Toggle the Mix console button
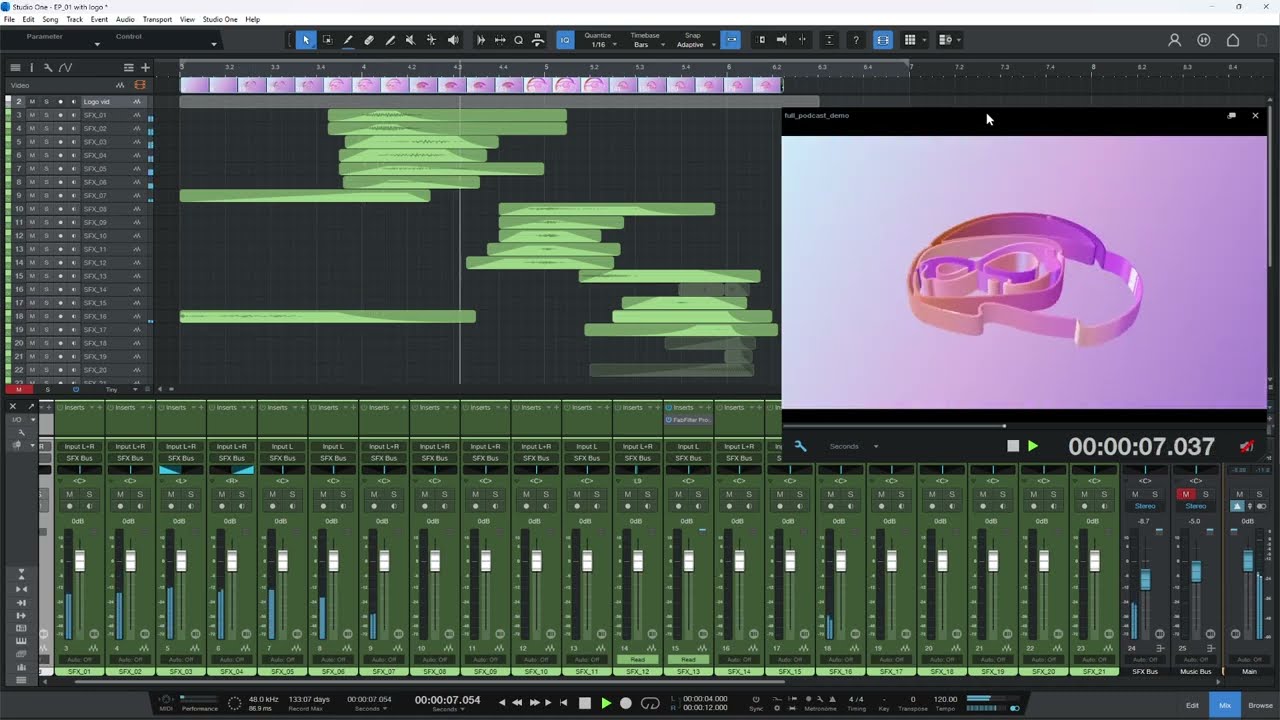 pos(1225,705)
